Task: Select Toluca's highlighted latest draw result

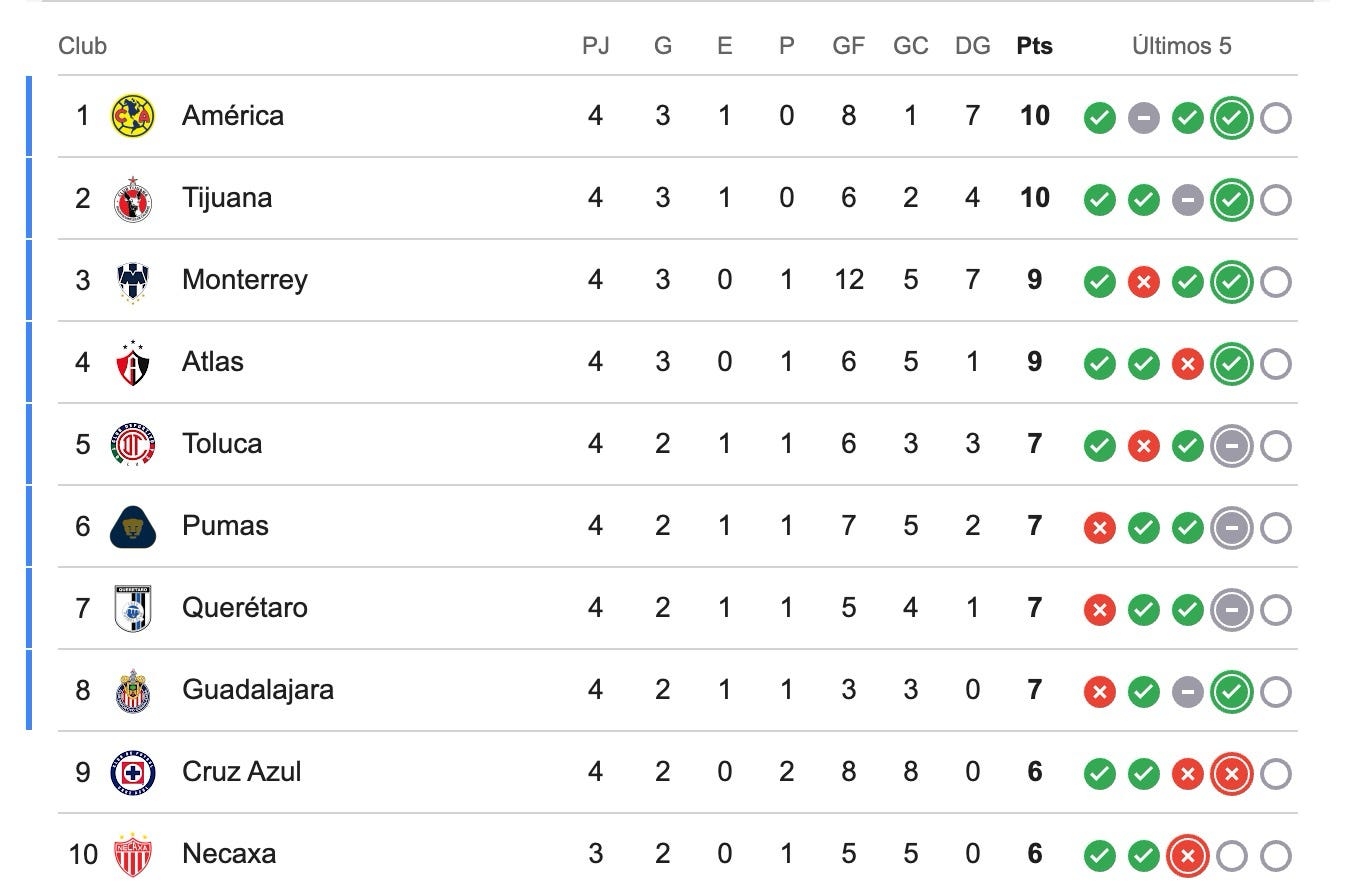Action: pyautogui.click(x=1231, y=447)
